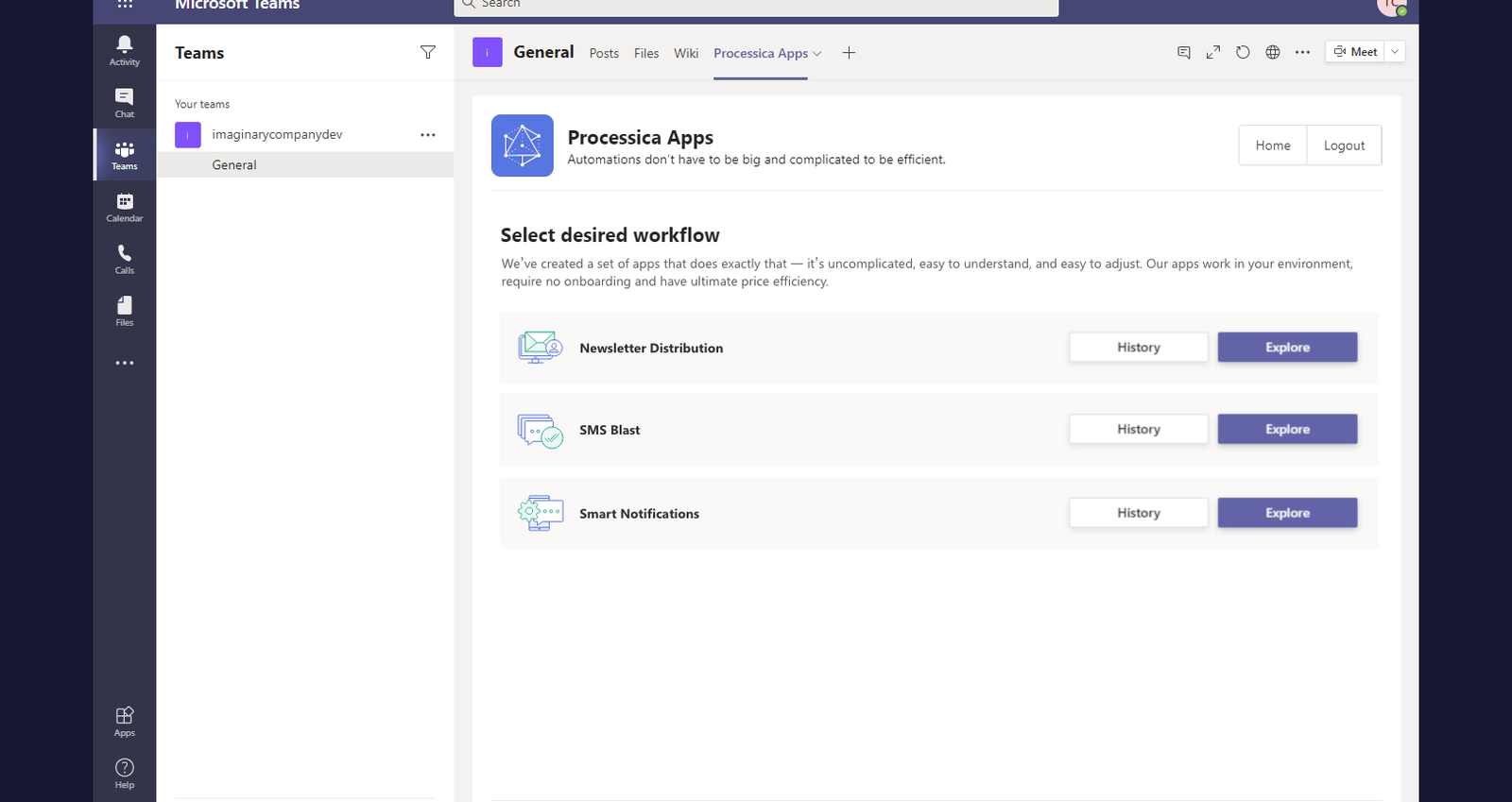Click into the Search box
The height and width of the screenshot is (802, 1512).
click(756, 6)
